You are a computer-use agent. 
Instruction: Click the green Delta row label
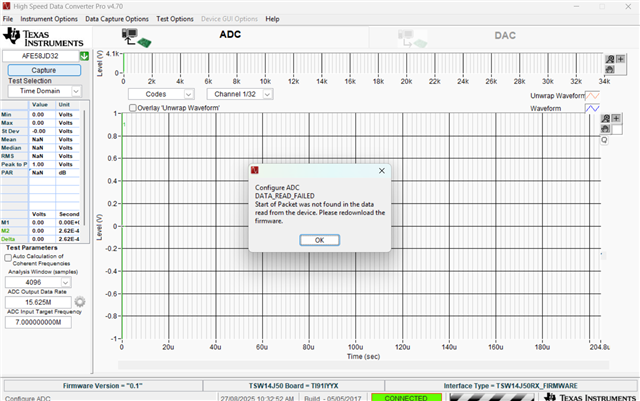[8, 239]
